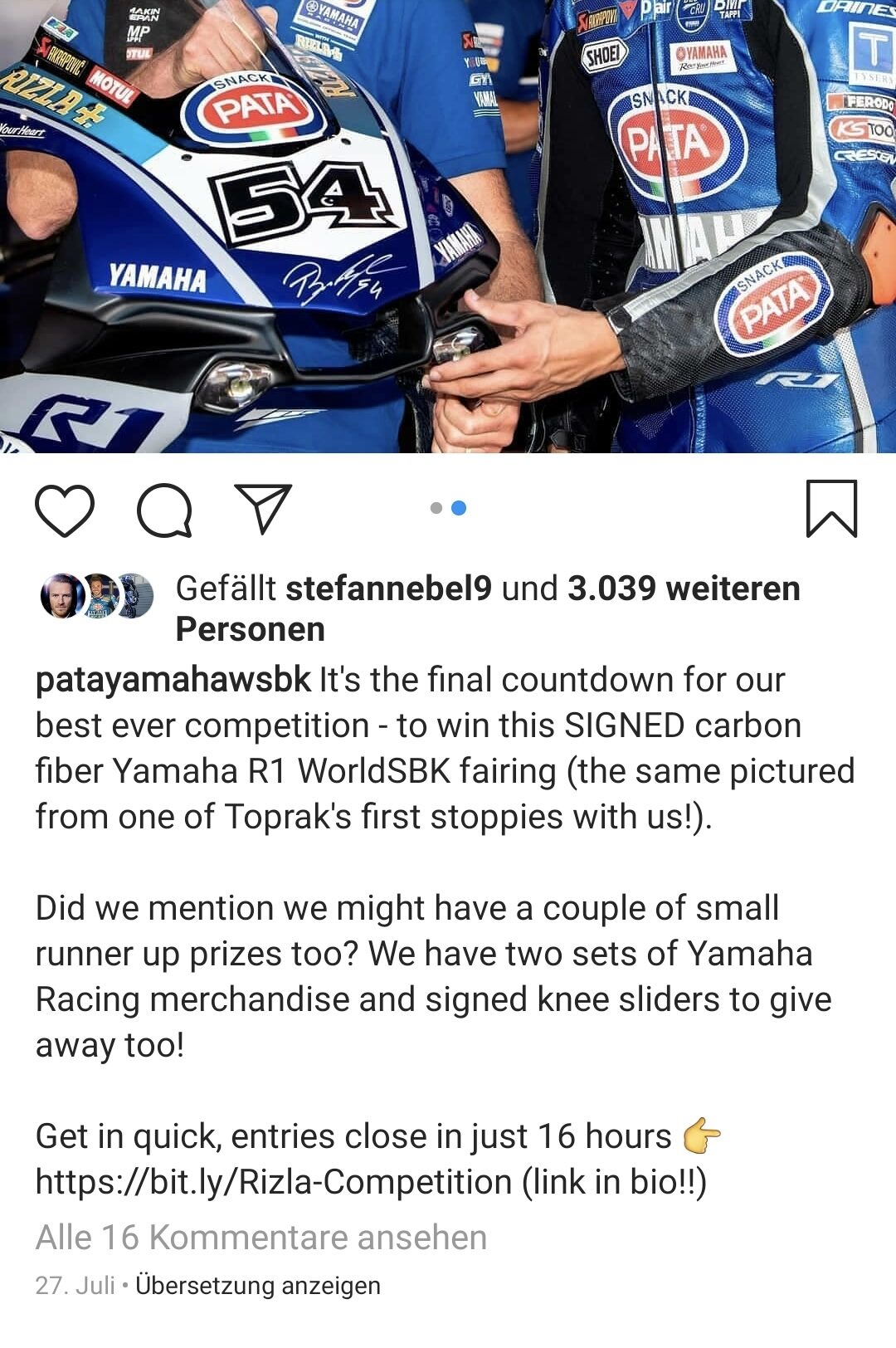Save post with bookmark icon
The height and width of the screenshot is (1348, 896).
click(831, 509)
